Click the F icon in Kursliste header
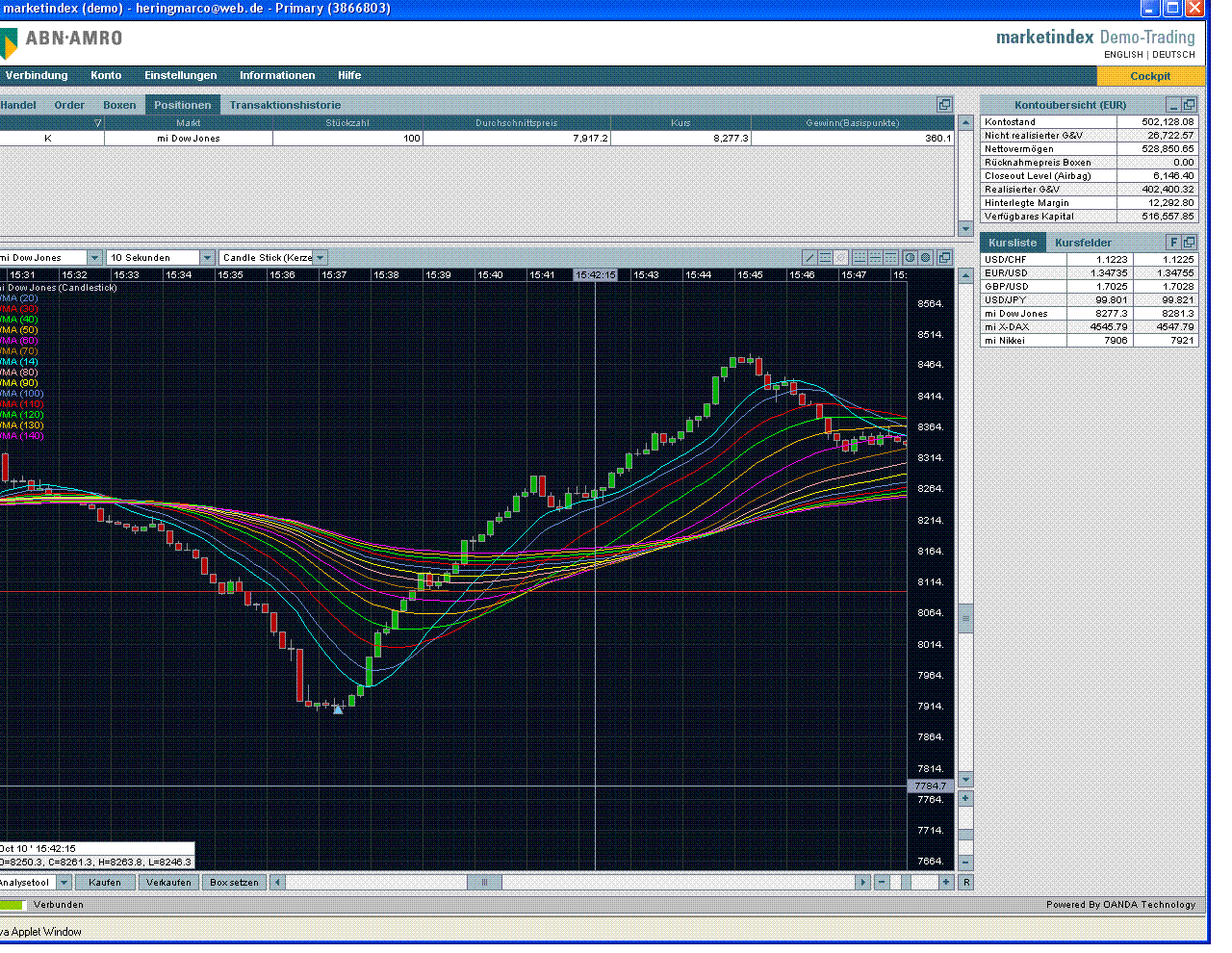 (x=1173, y=243)
